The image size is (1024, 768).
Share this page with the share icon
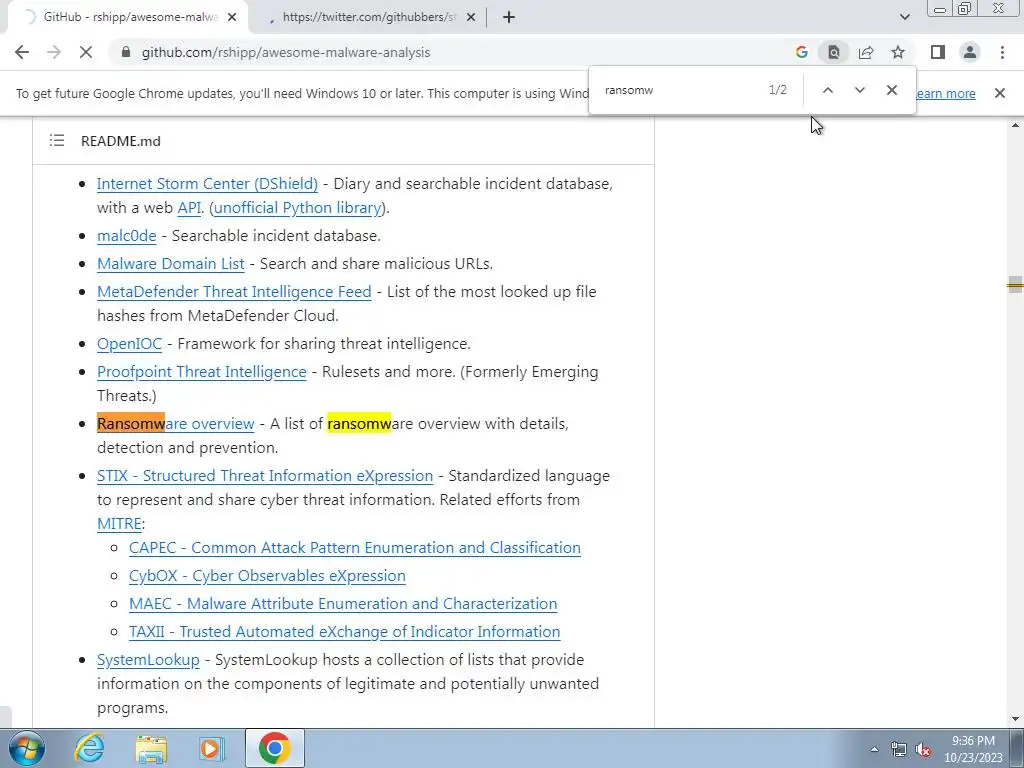[x=866, y=52]
